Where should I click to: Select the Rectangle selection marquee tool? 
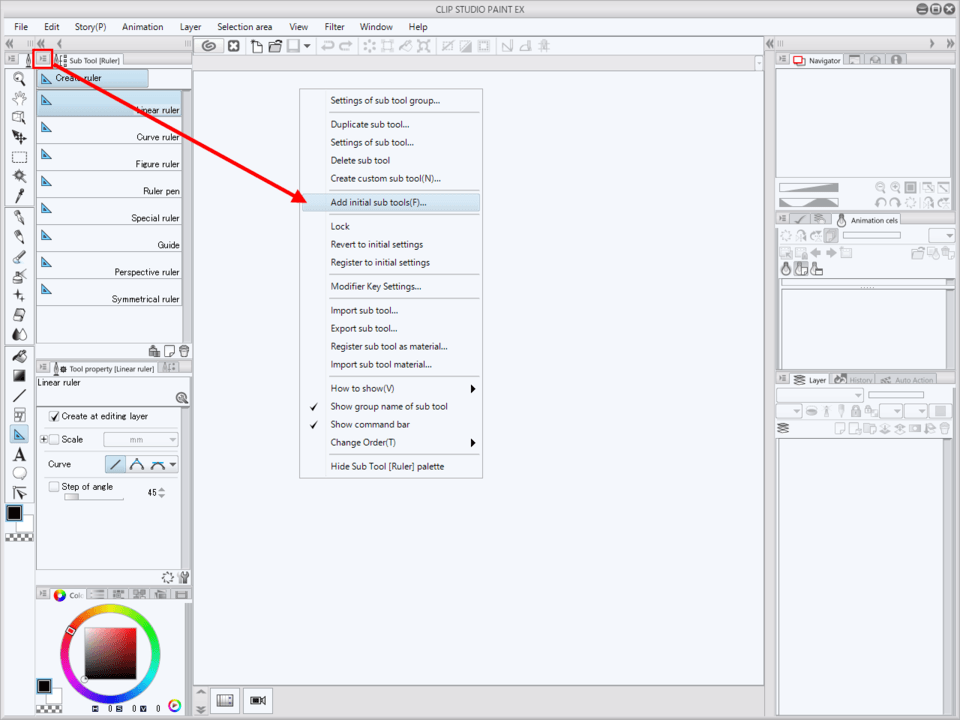click(18, 157)
